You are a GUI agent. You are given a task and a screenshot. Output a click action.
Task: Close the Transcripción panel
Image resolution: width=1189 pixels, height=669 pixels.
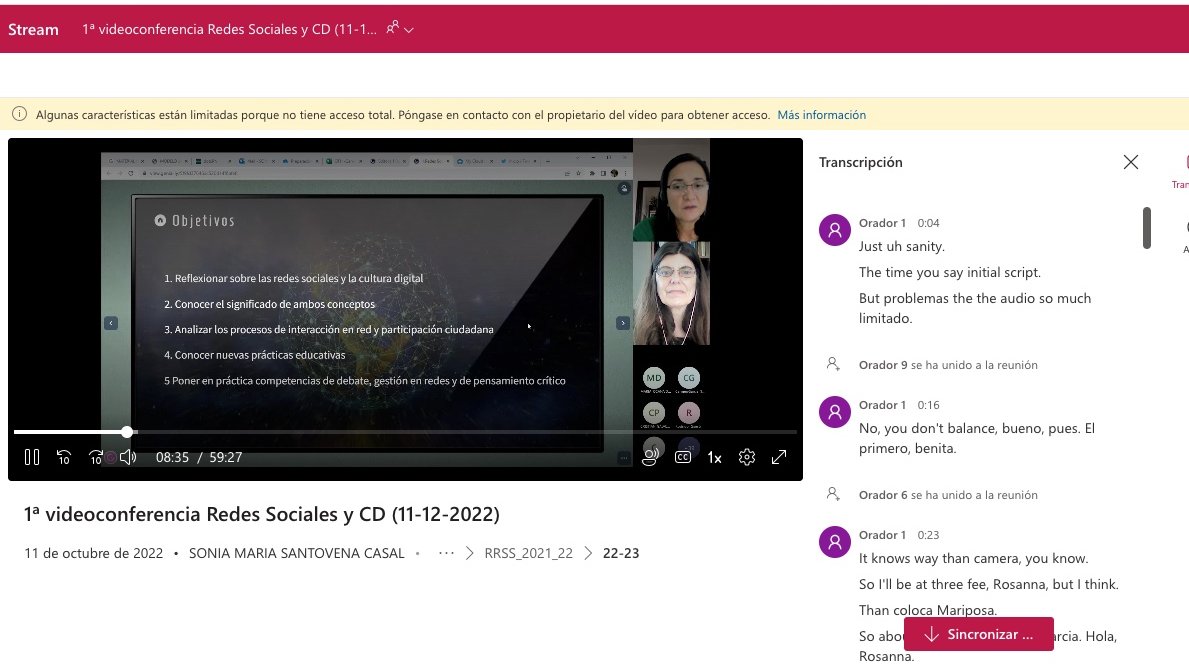(1131, 162)
